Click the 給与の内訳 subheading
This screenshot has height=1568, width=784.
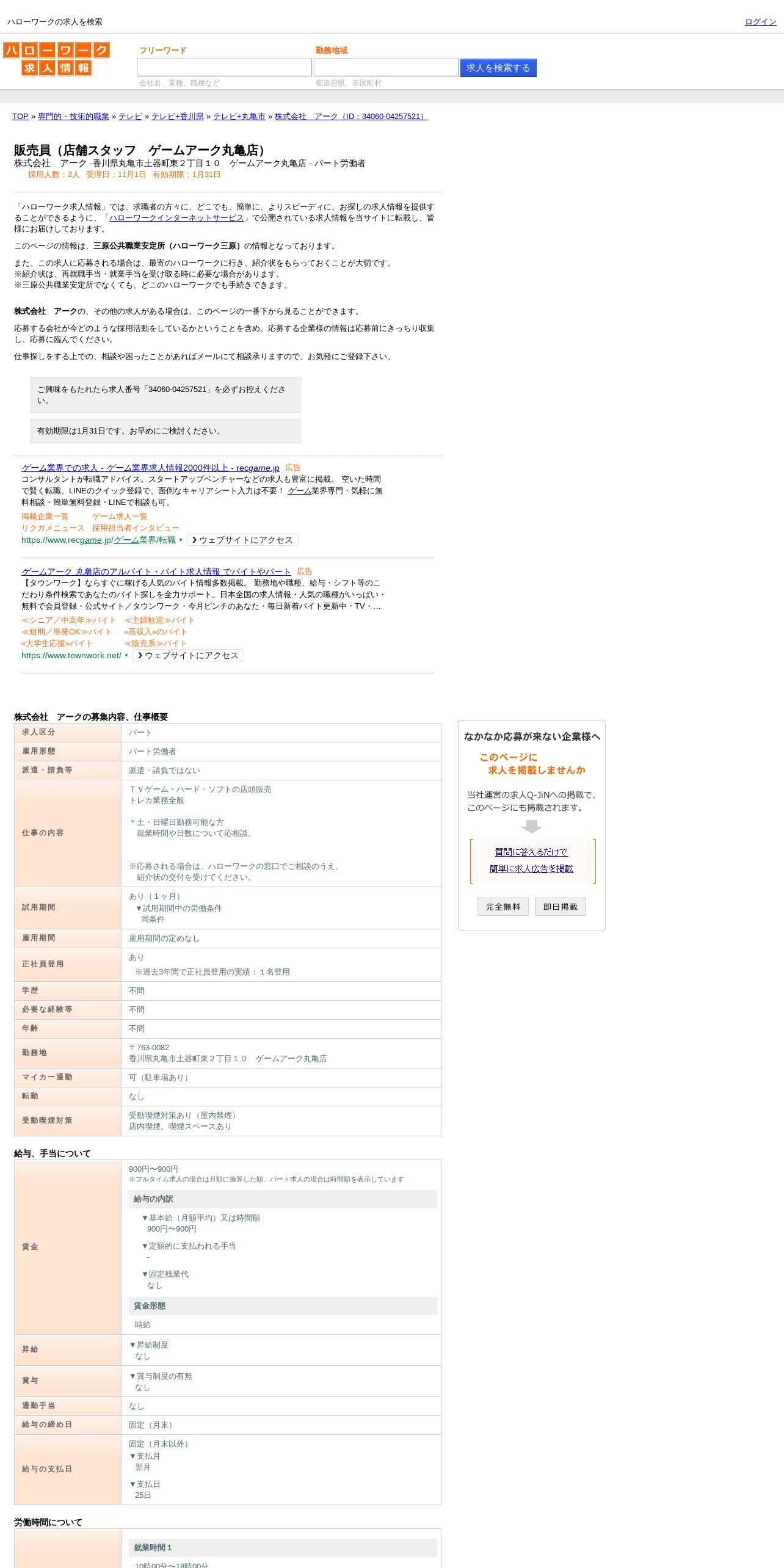click(x=283, y=1199)
